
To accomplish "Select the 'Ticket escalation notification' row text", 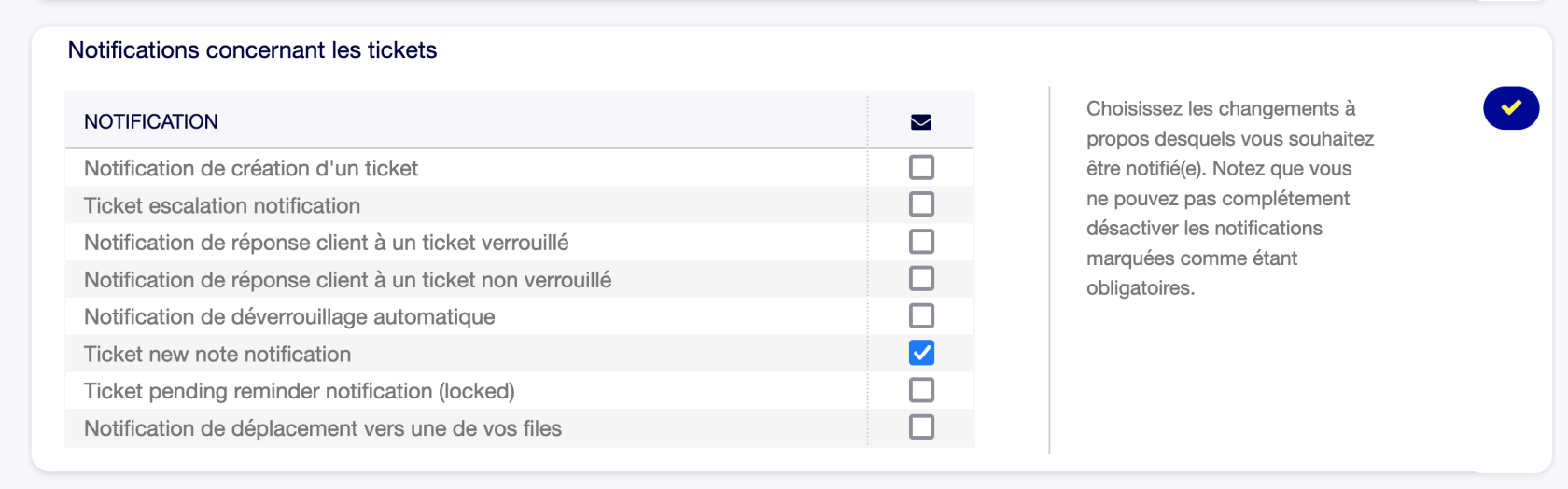I will (222, 206).
